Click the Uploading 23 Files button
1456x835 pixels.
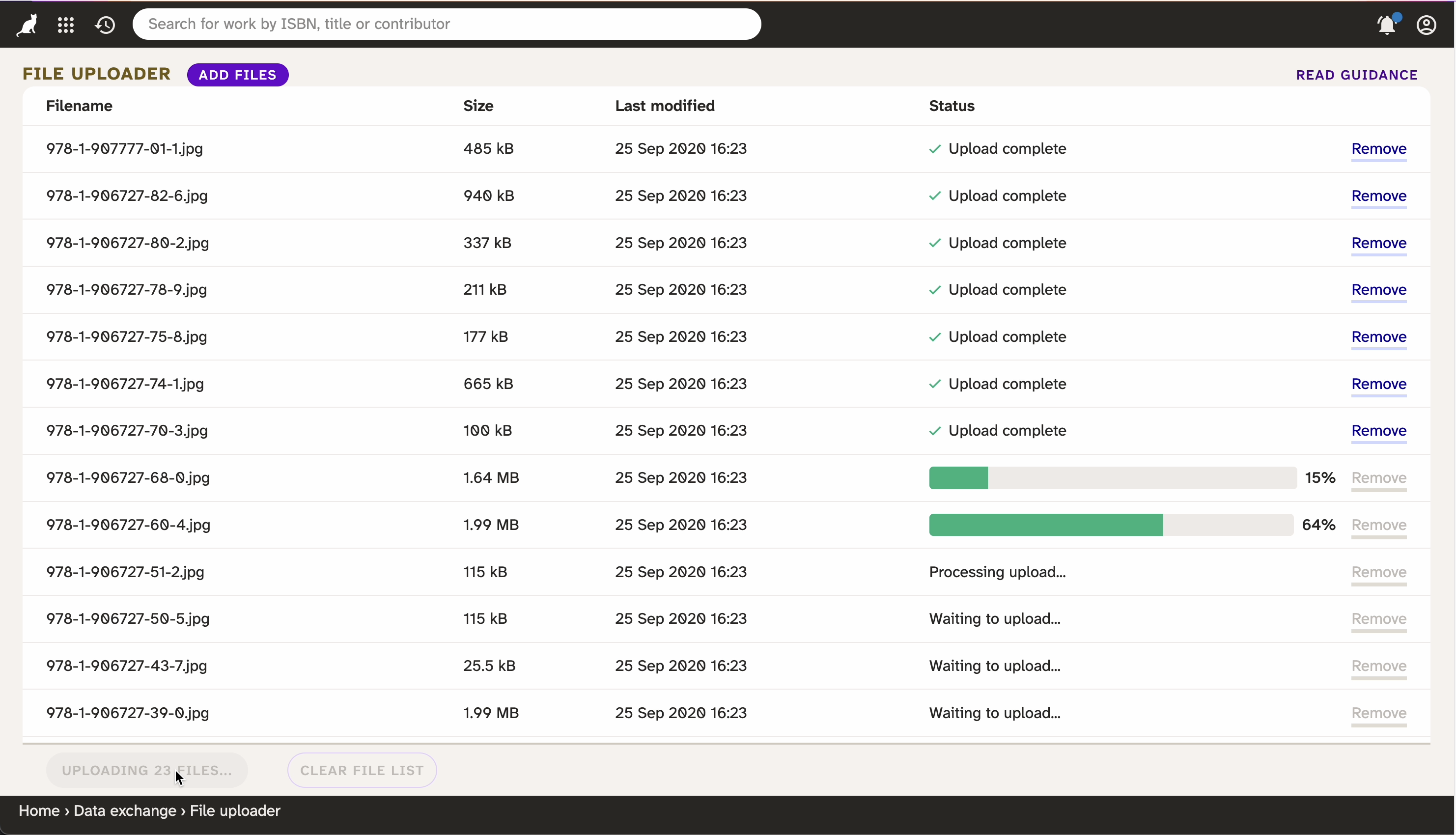pos(147,770)
